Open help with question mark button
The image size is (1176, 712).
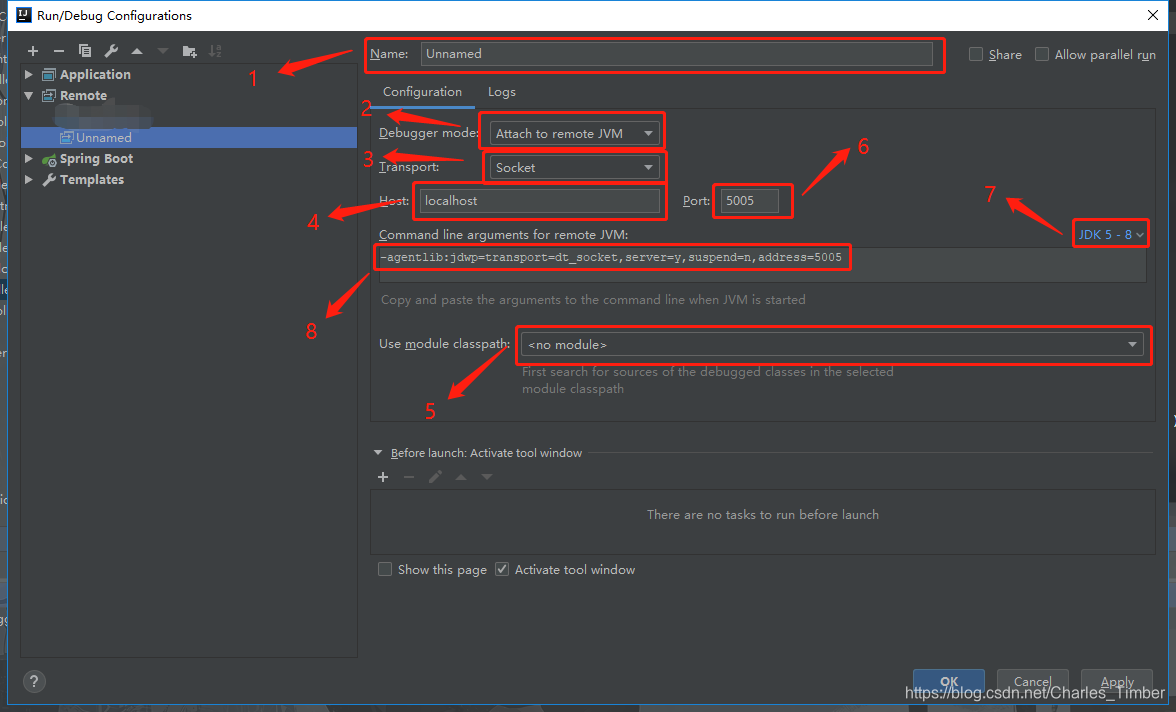tap(34, 681)
